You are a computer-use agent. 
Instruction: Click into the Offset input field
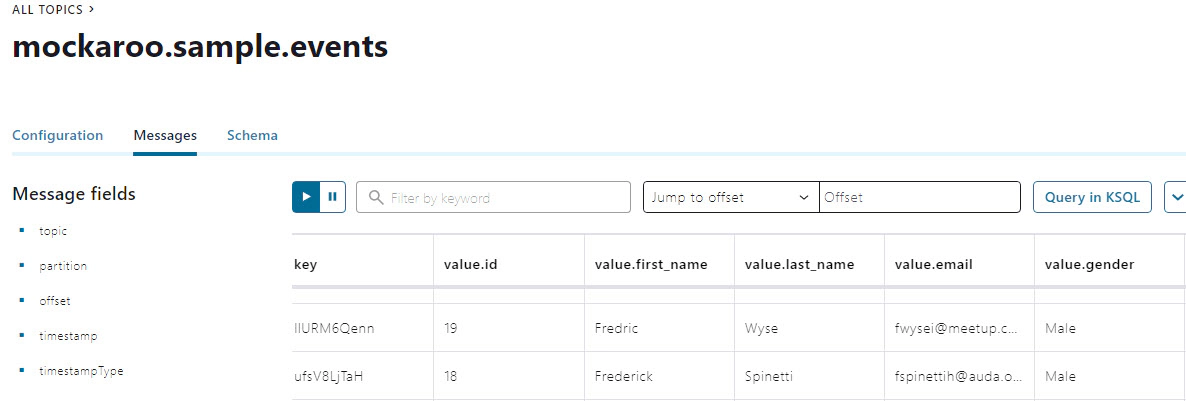(x=920, y=197)
